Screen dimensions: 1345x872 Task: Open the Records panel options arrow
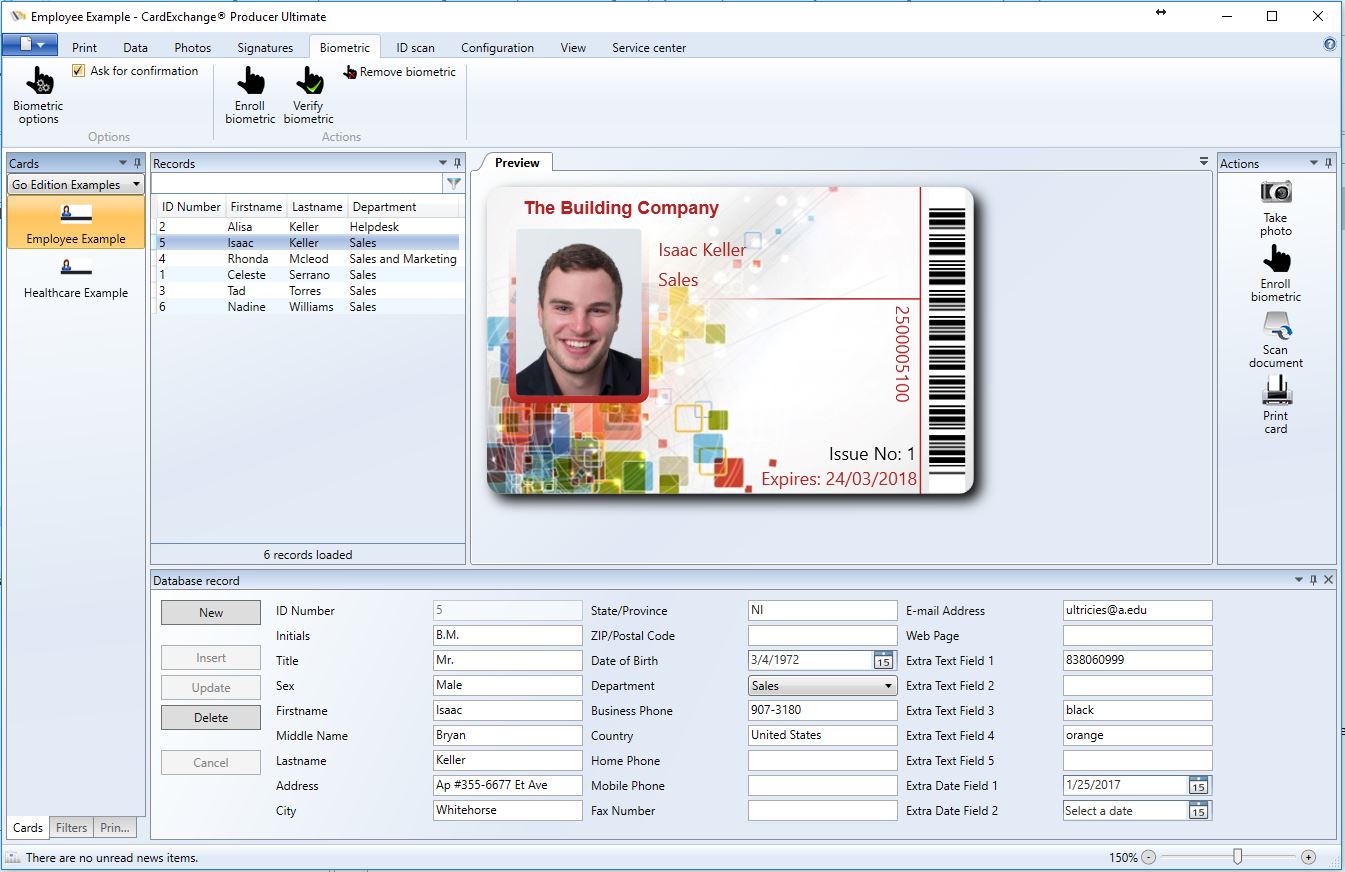443,163
